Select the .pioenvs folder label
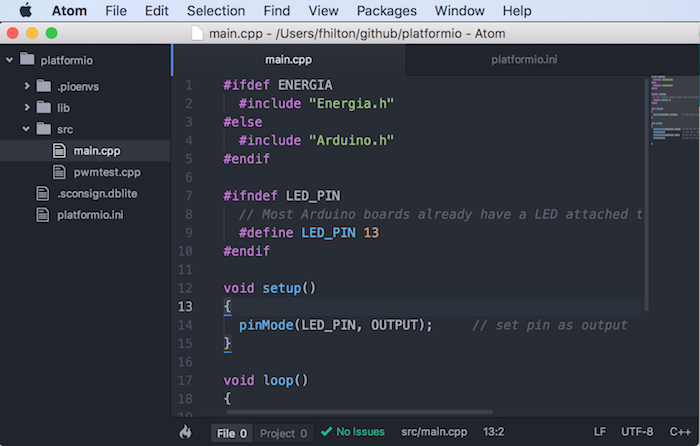 [78, 87]
